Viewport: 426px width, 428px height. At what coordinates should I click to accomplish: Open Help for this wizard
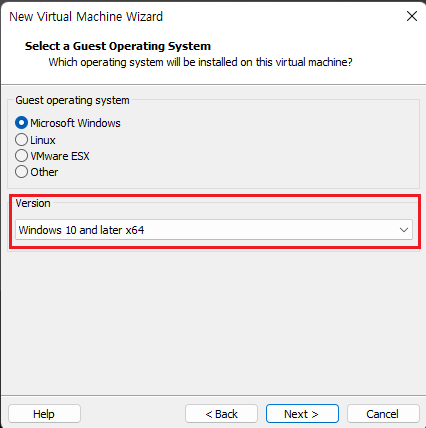click(44, 414)
